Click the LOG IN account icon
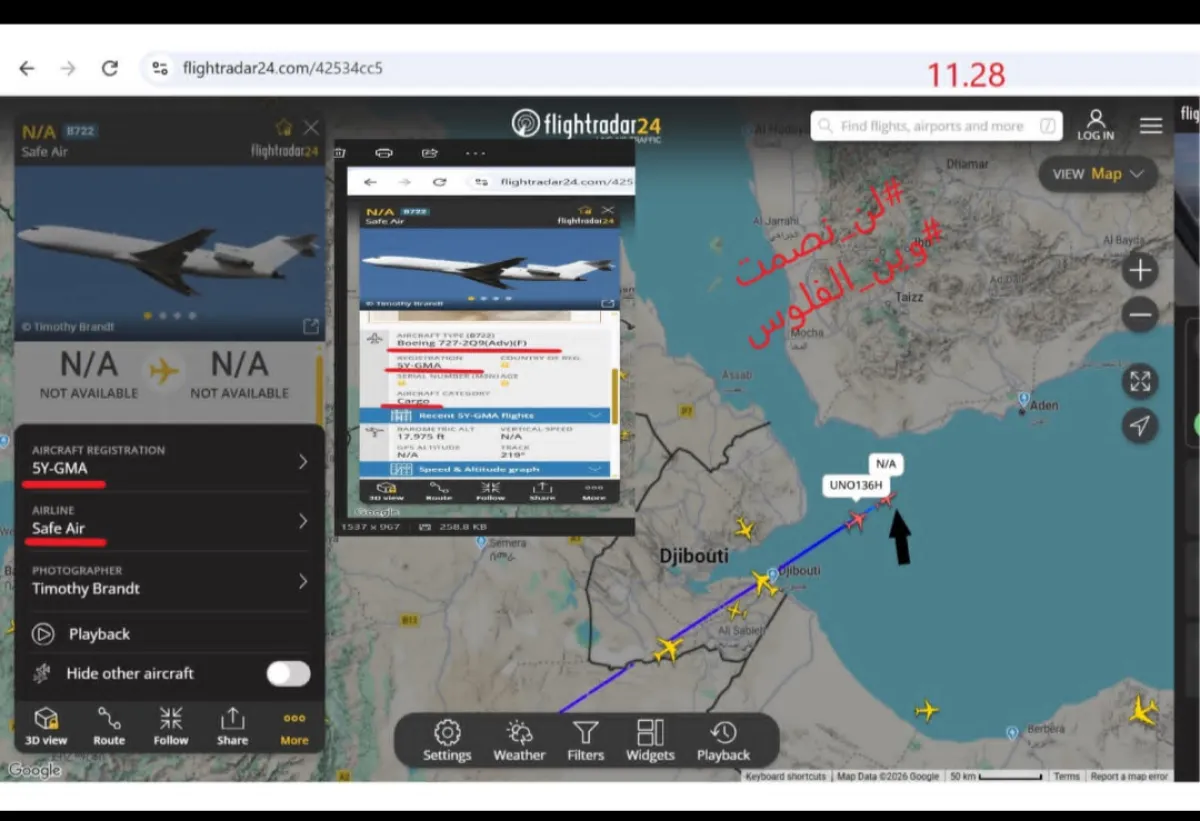 point(1096,125)
